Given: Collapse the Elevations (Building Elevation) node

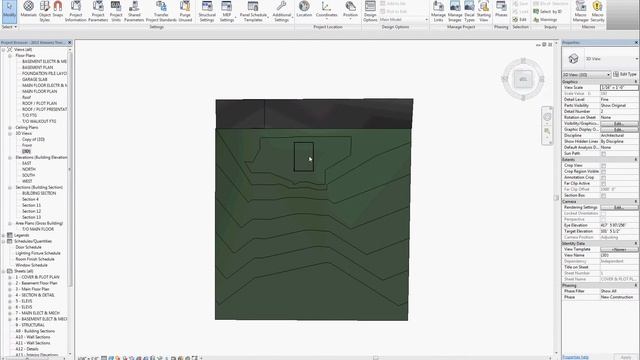Looking at the screenshot, I should click(10, 158).
